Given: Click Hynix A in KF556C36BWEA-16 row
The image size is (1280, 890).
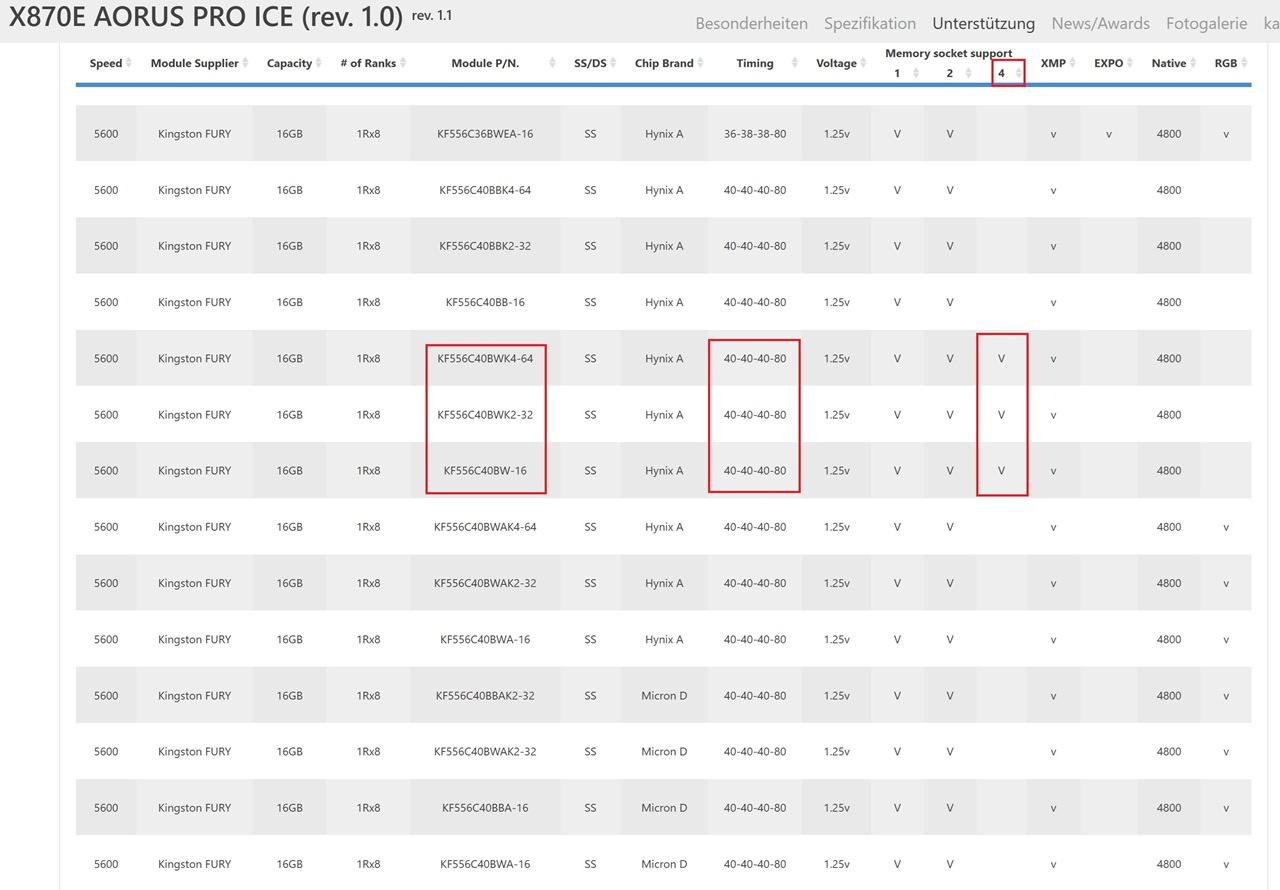Looking at the screenshot, I should click(x=664, y=134).
